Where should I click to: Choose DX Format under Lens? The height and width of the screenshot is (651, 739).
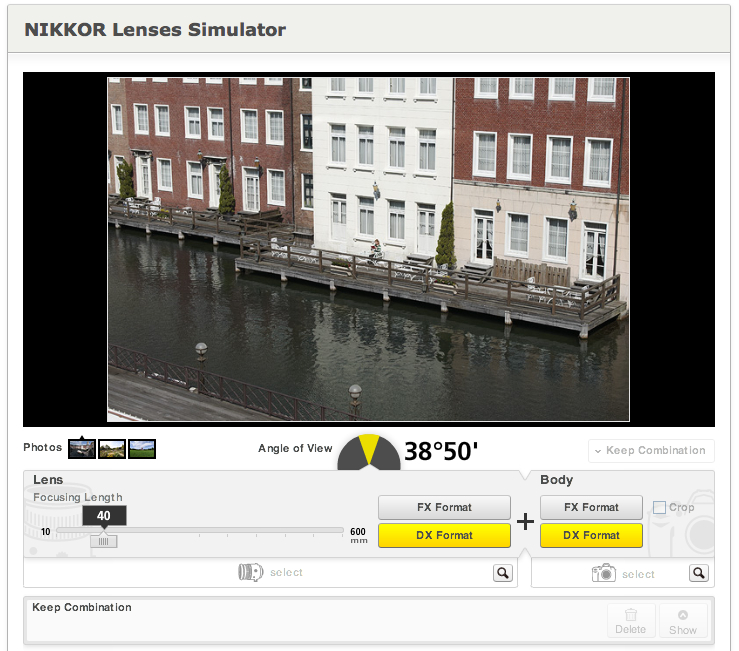(444, 535)
